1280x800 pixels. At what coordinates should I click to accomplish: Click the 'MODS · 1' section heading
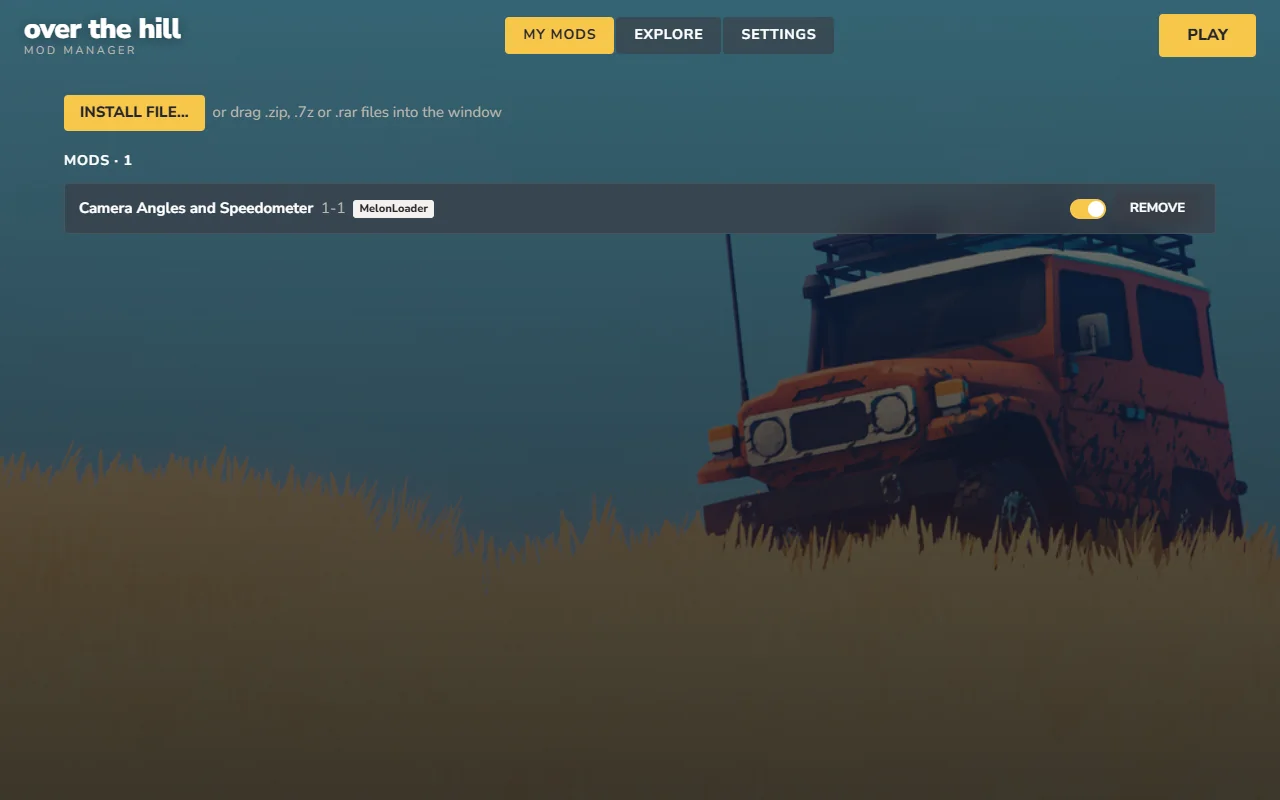point(98,160)
